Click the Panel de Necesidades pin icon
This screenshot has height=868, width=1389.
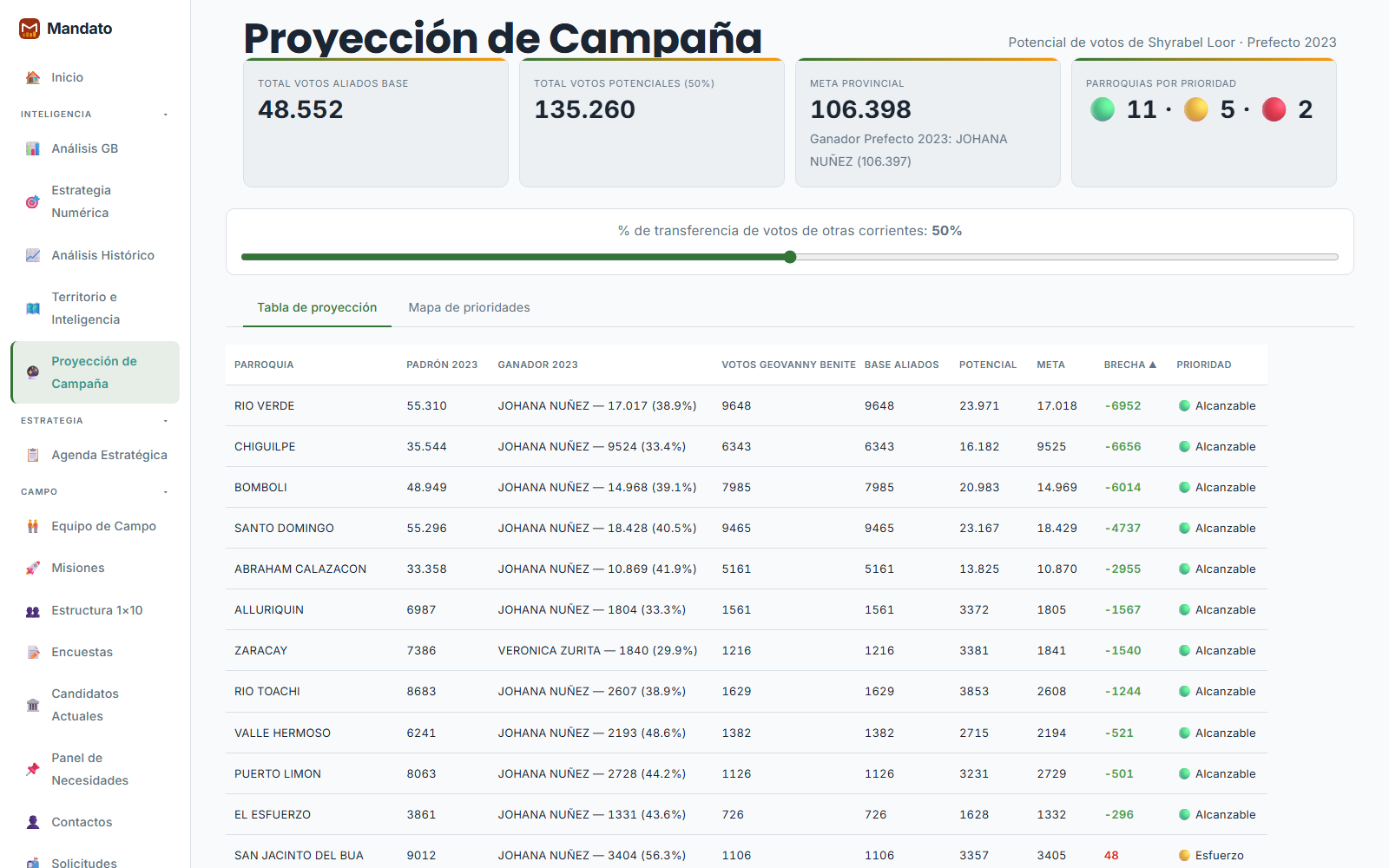pos(33,769)
